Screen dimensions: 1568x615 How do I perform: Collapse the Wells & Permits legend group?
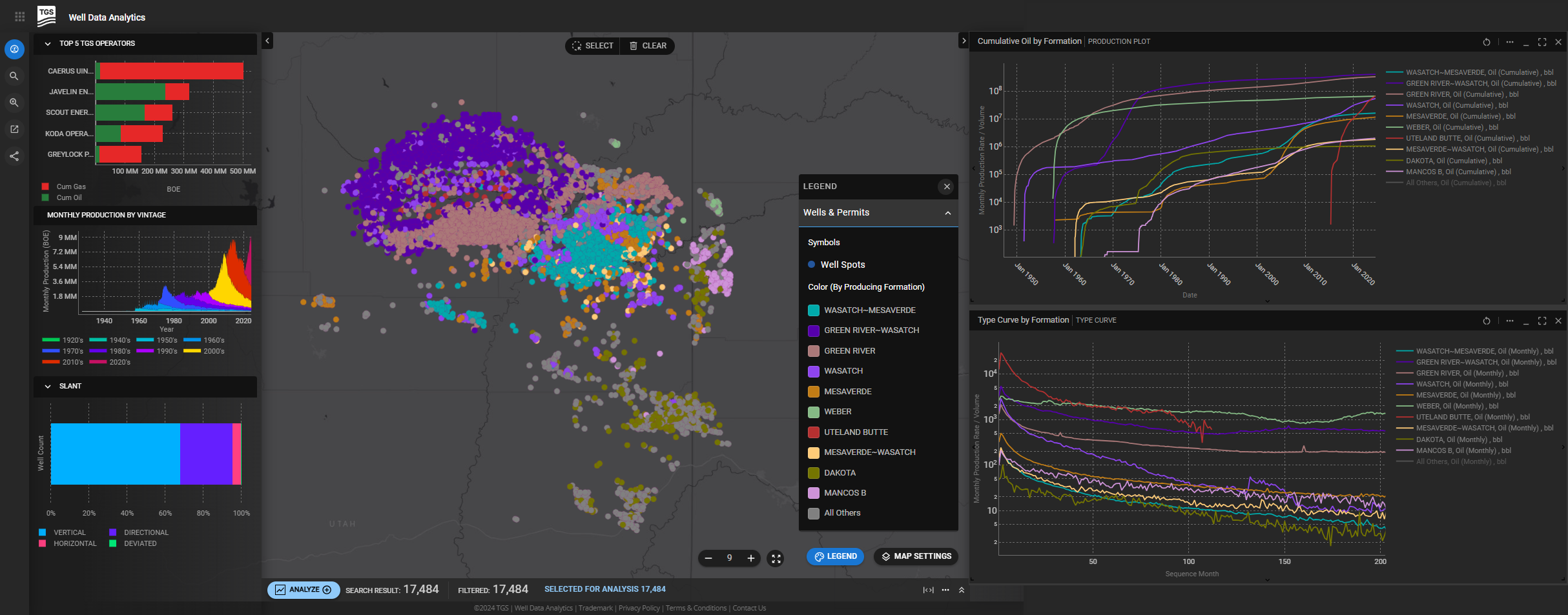[947, 213]
